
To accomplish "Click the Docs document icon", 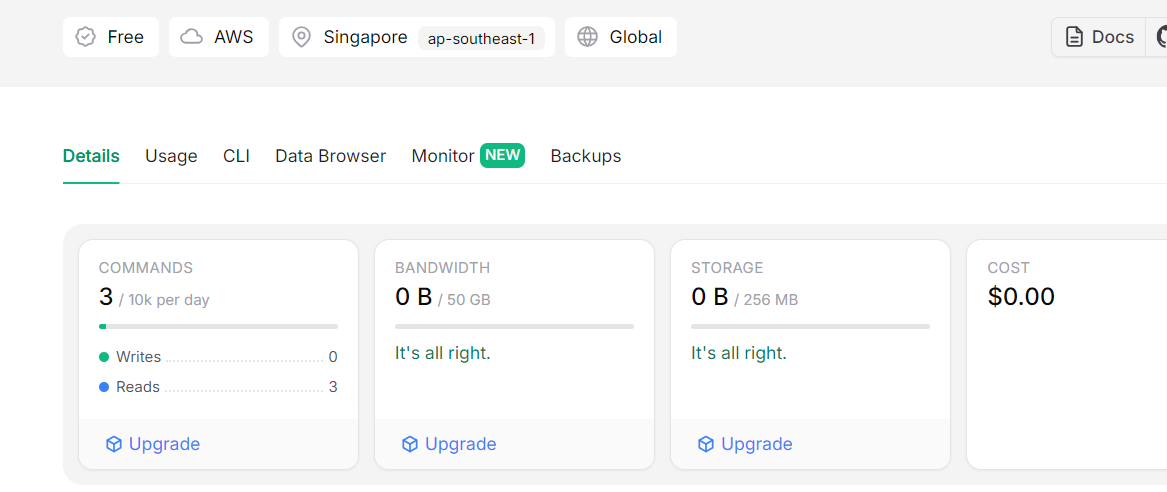I will tap(1074, 37).
